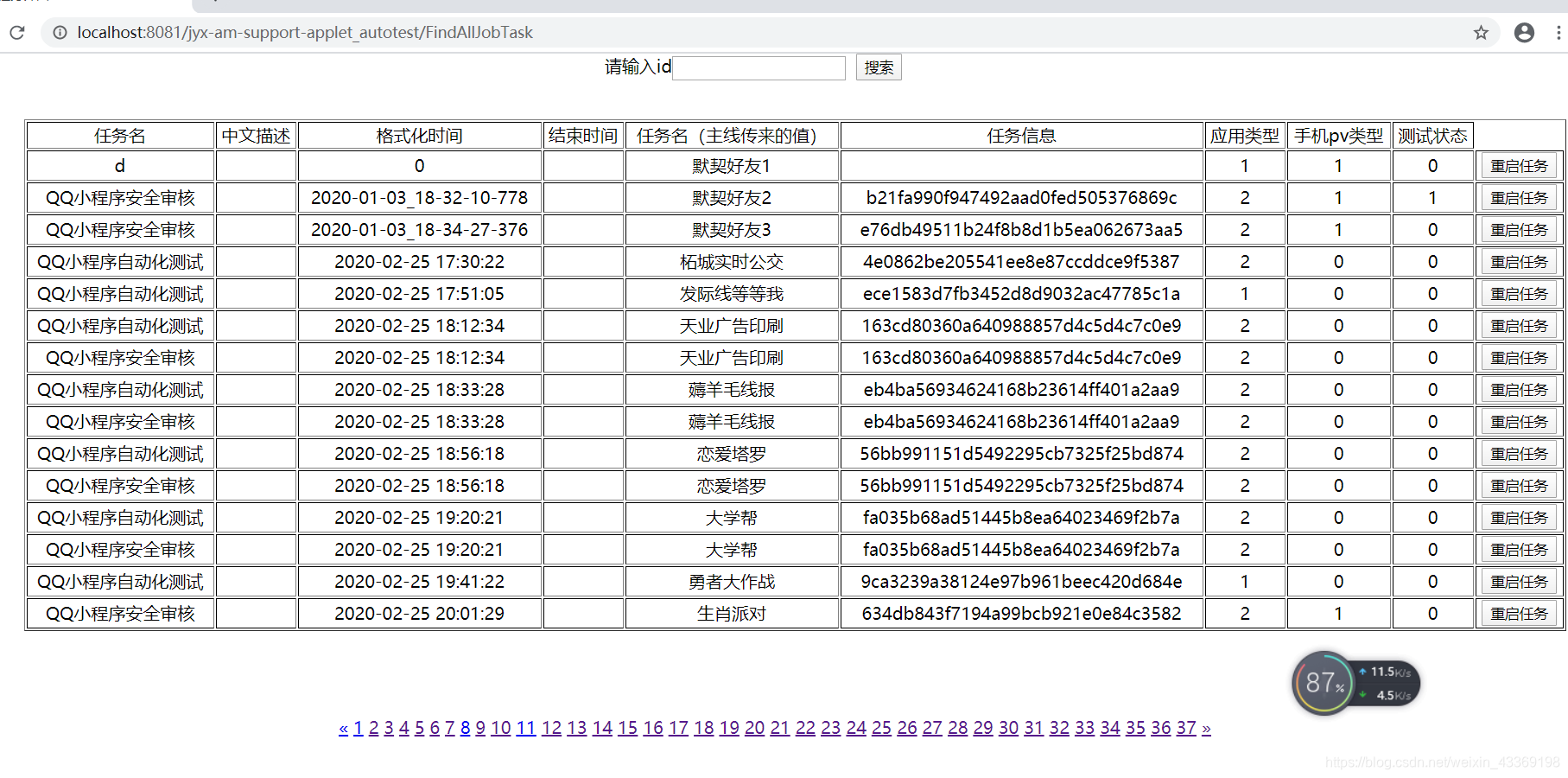Open the browser three-dot menu
This screenshot has height=778, width=1568.
[1558, 33]
